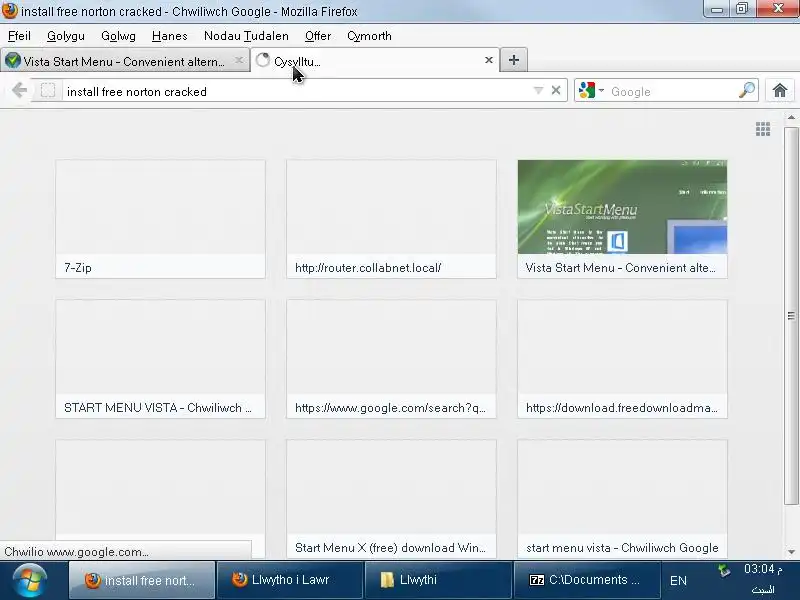
Task: Click the Firefox icon in title bar
Action: tap(9, 10)
